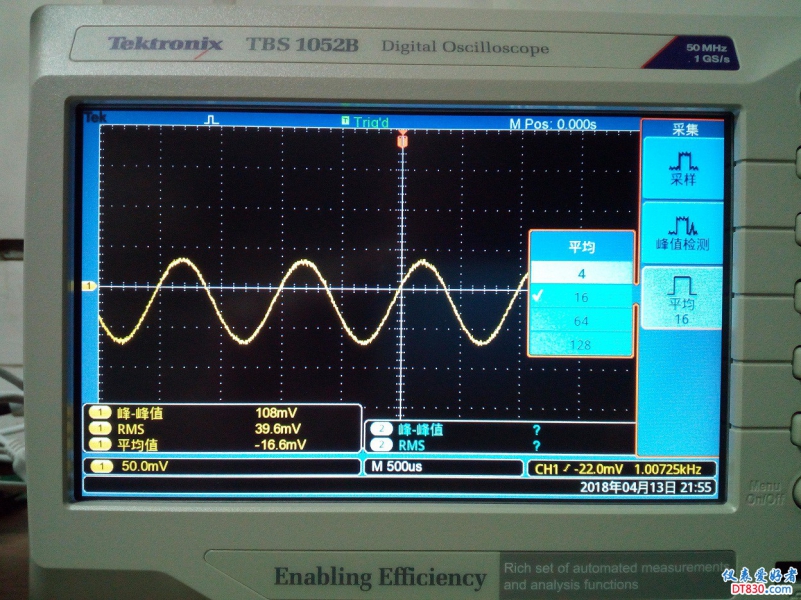Choose 64 in the averages list

pos(581,321)
